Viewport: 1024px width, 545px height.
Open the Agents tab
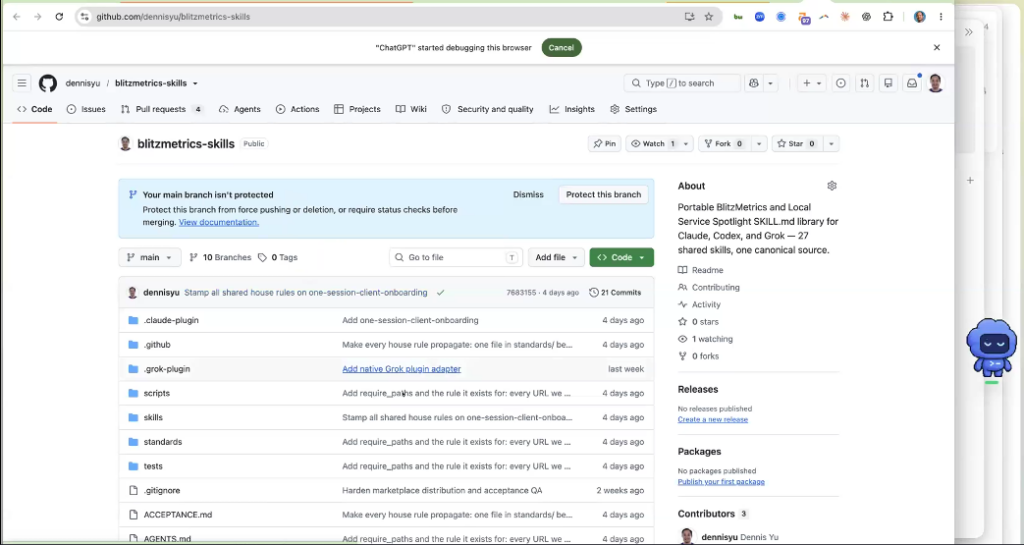pyautogui.click(x=240, y=109)
